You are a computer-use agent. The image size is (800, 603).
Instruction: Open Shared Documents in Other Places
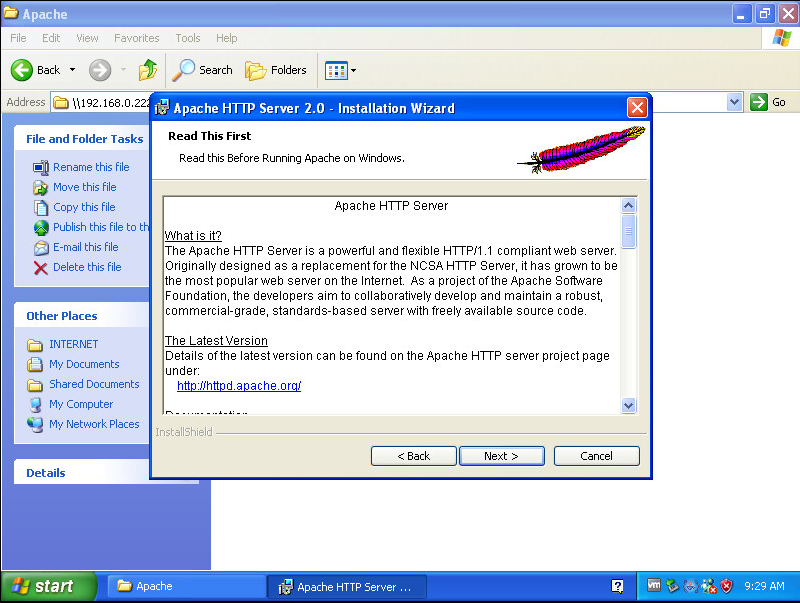click(94, 384)
